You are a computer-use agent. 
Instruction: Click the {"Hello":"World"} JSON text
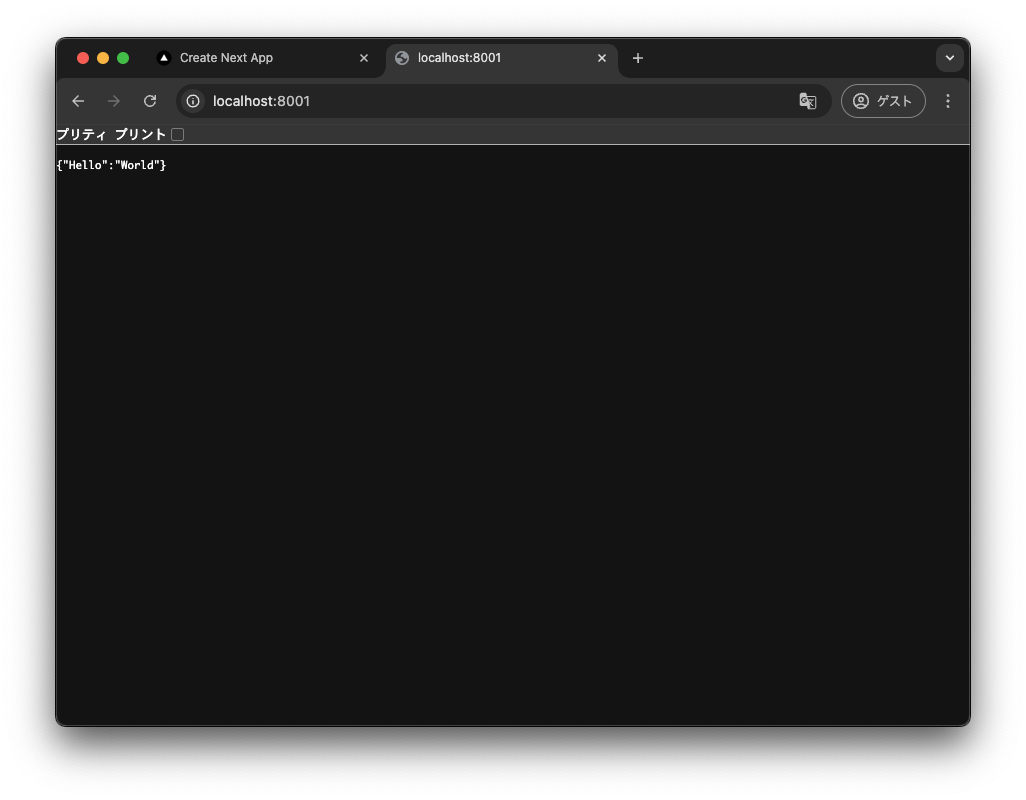[x=111, y=165]
